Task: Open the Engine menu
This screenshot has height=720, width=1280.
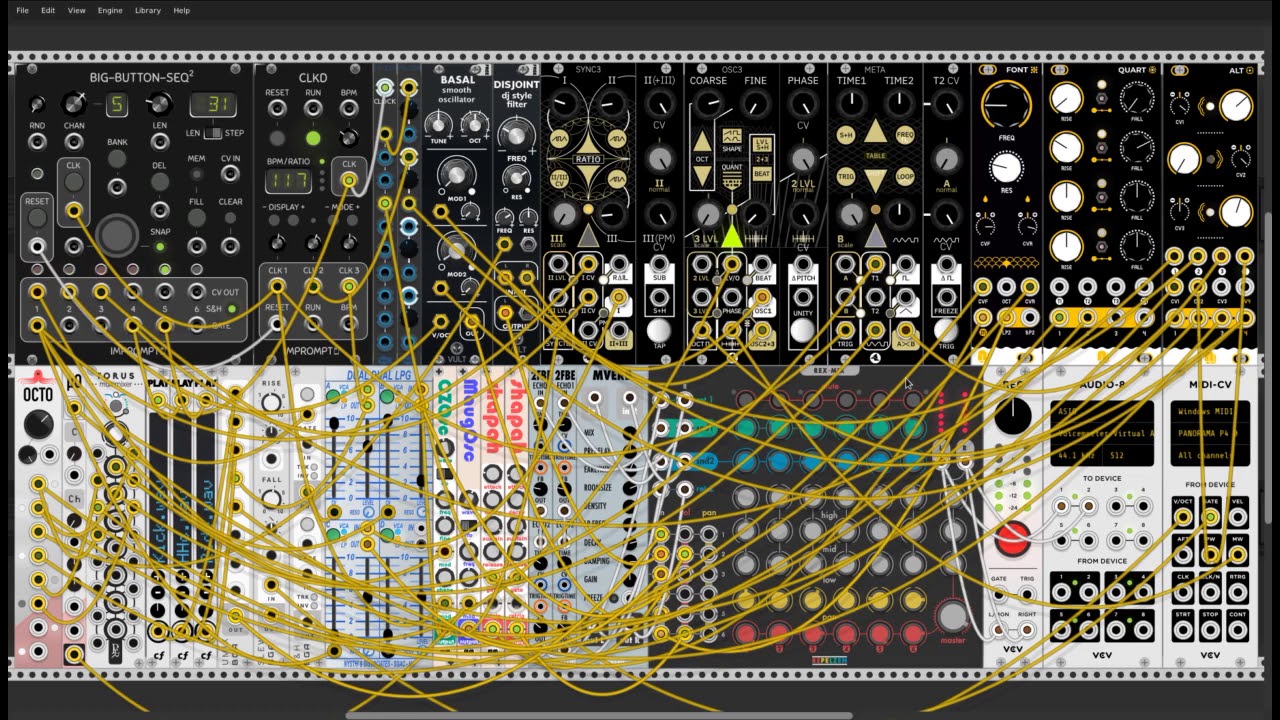Action: (x=110, y=10)
